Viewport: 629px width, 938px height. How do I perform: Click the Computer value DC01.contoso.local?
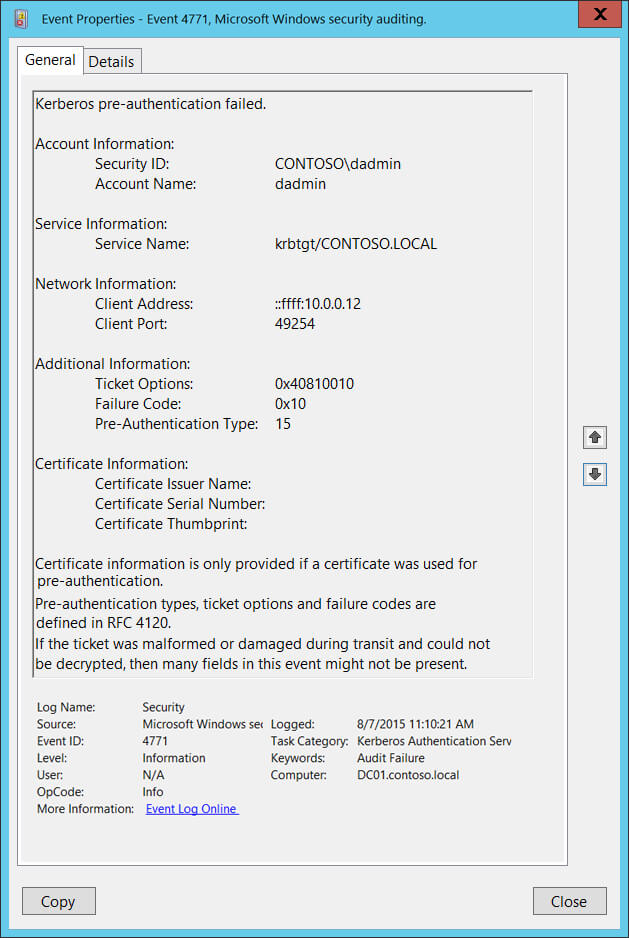click(x=410, y=775)
